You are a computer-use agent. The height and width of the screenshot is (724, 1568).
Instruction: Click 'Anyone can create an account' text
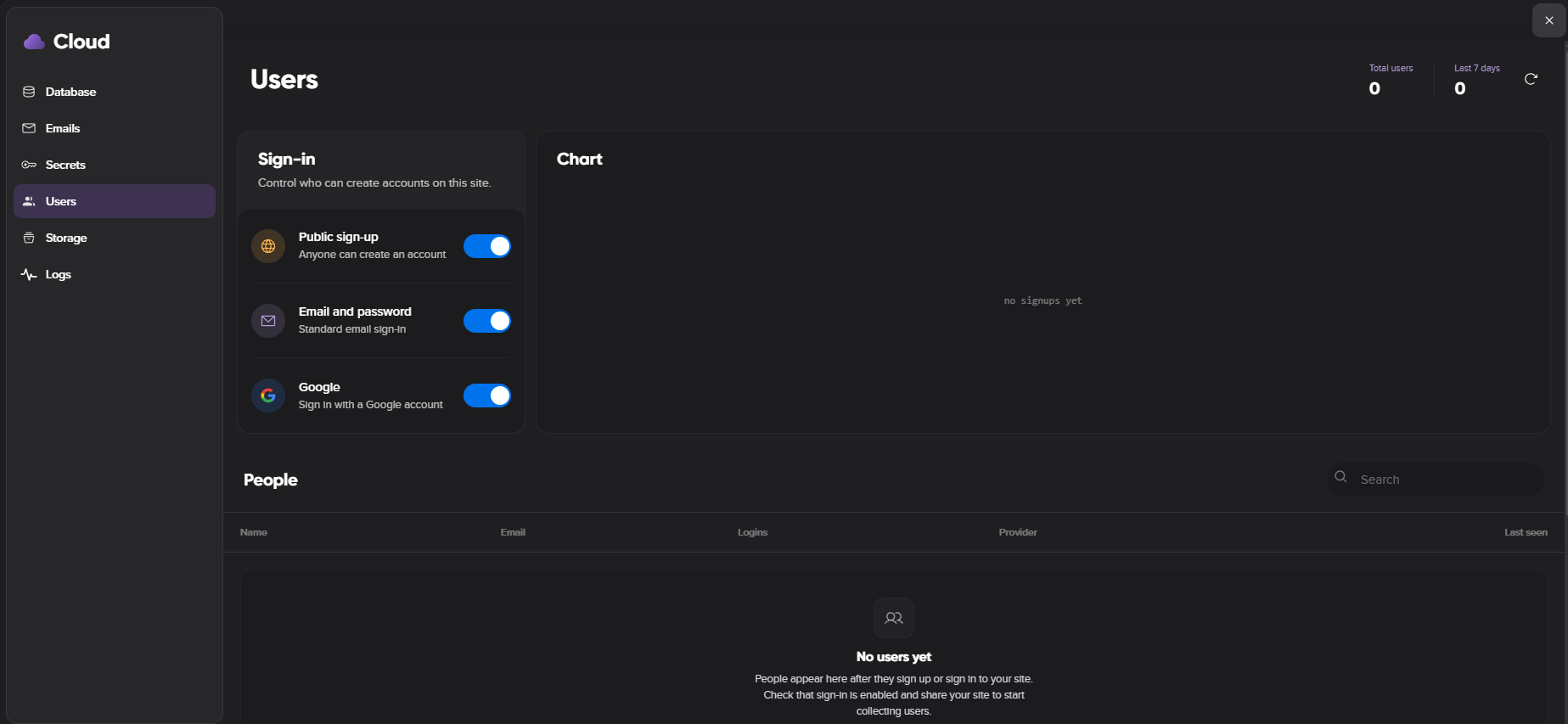click(372, 255)
